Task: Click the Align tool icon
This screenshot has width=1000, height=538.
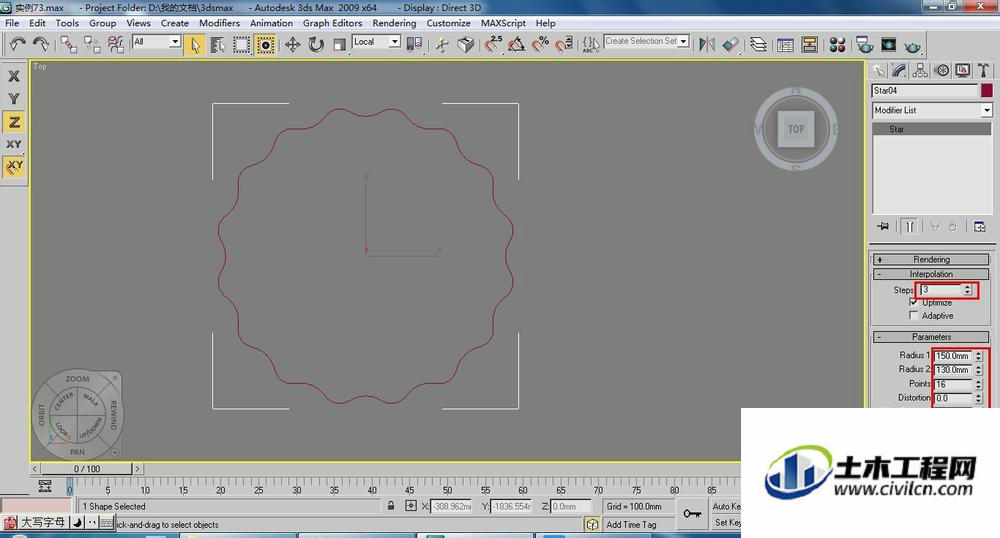Action: (730, 45)
